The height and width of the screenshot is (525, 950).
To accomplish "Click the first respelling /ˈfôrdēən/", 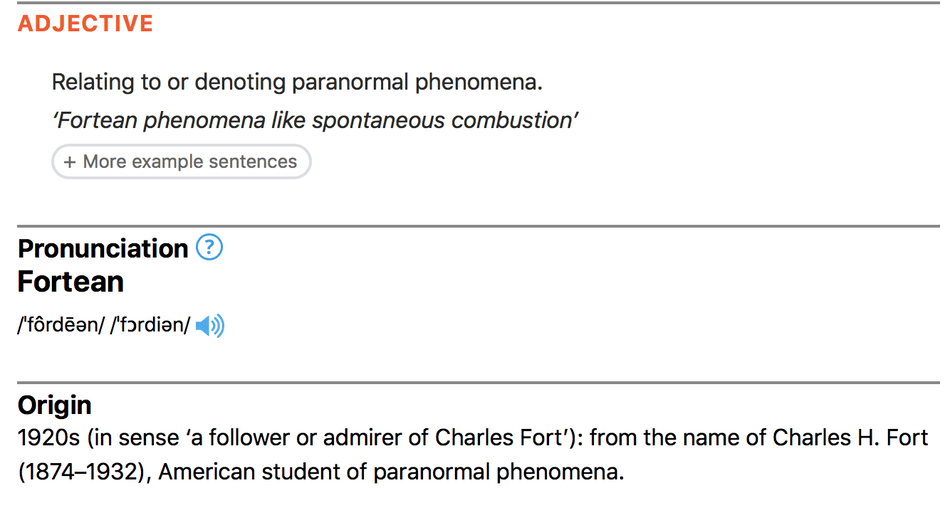I will point(61,325).
